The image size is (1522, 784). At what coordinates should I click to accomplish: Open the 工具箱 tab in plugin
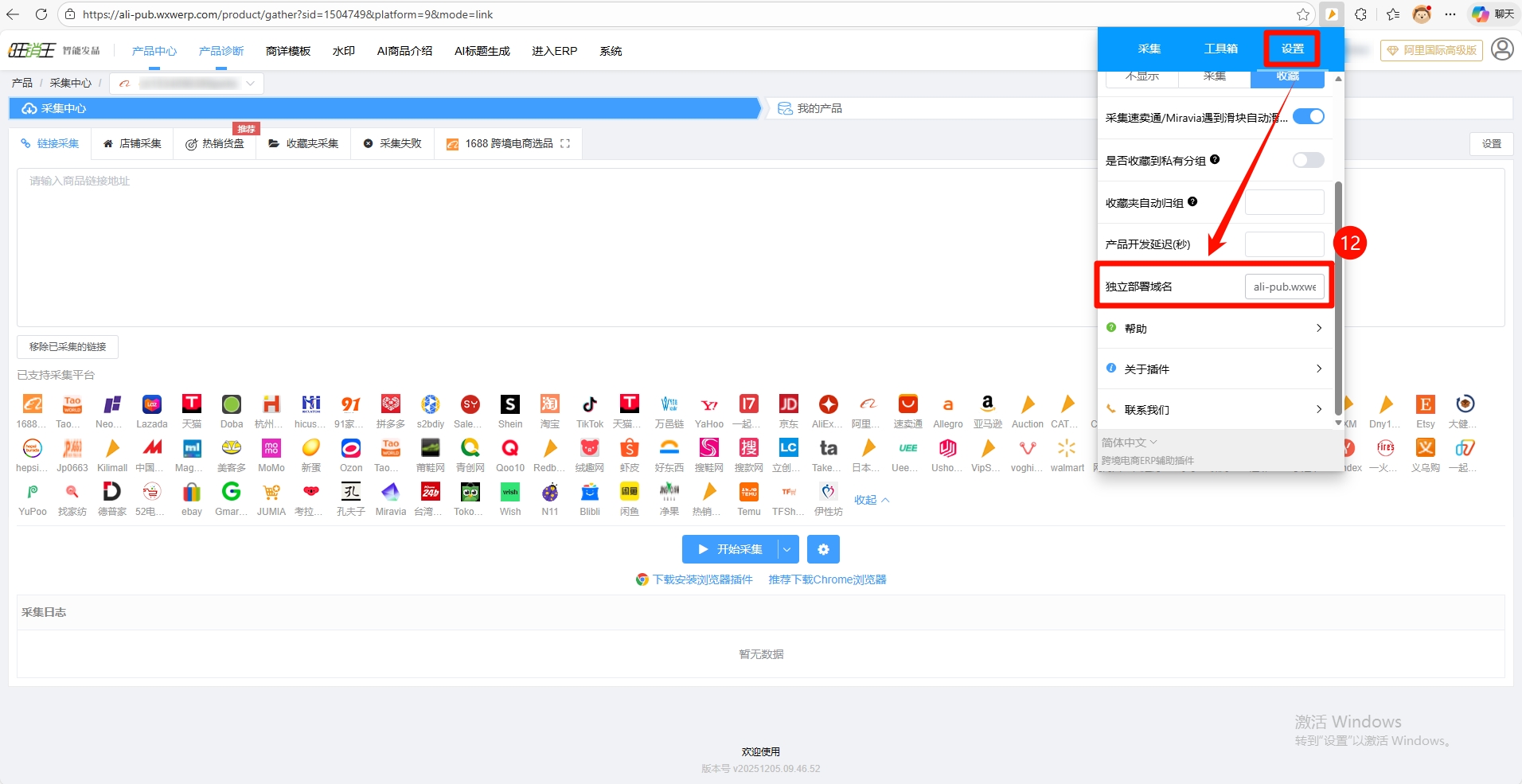click(x=1220, y=49)
